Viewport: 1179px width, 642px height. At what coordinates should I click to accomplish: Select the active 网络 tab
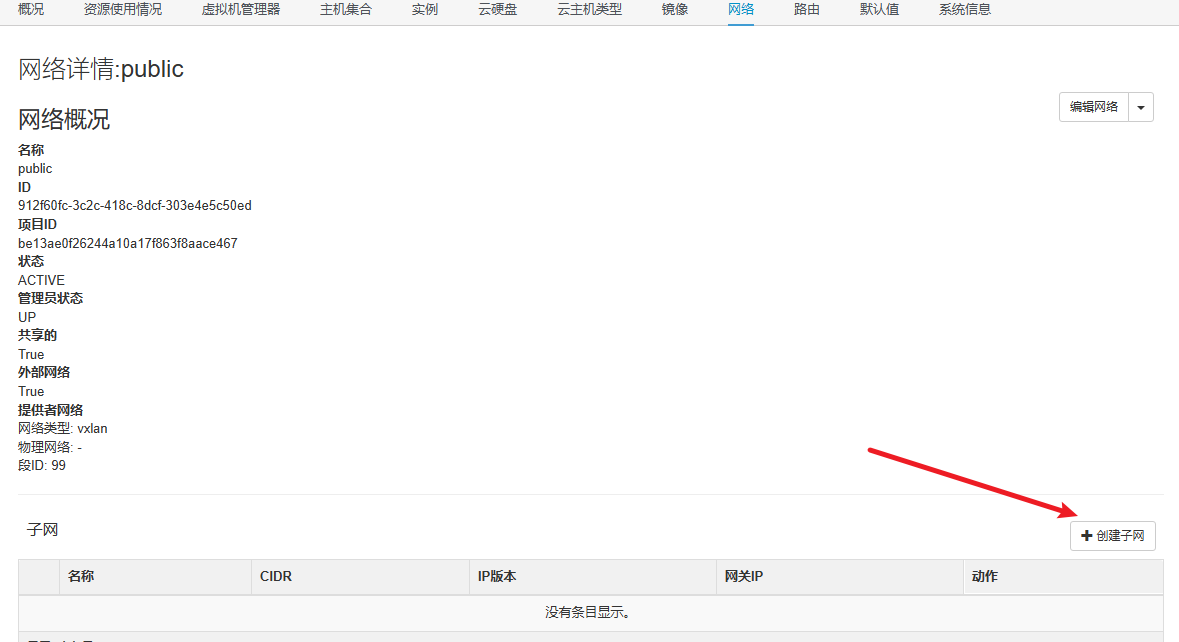tap(741, 10)
